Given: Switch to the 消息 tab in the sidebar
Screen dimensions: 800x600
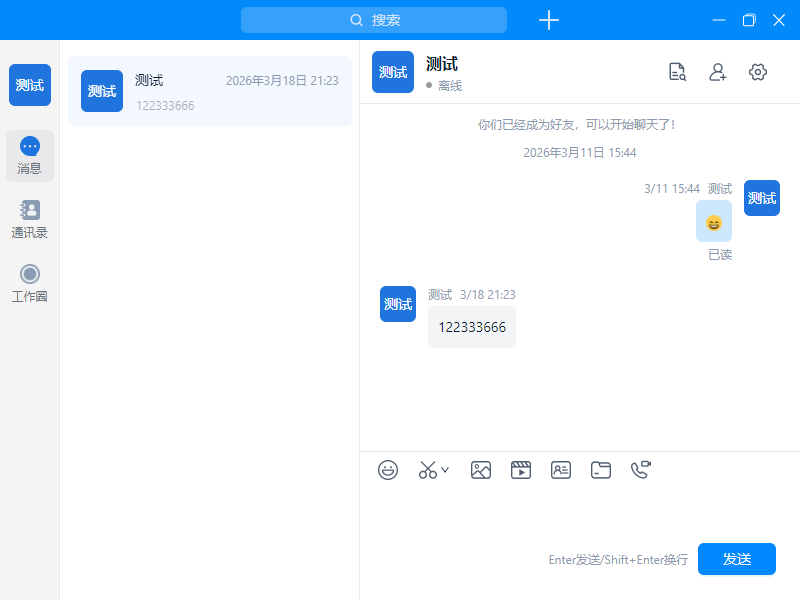Looking at the screenshot, I should click(x=30, y=156).
